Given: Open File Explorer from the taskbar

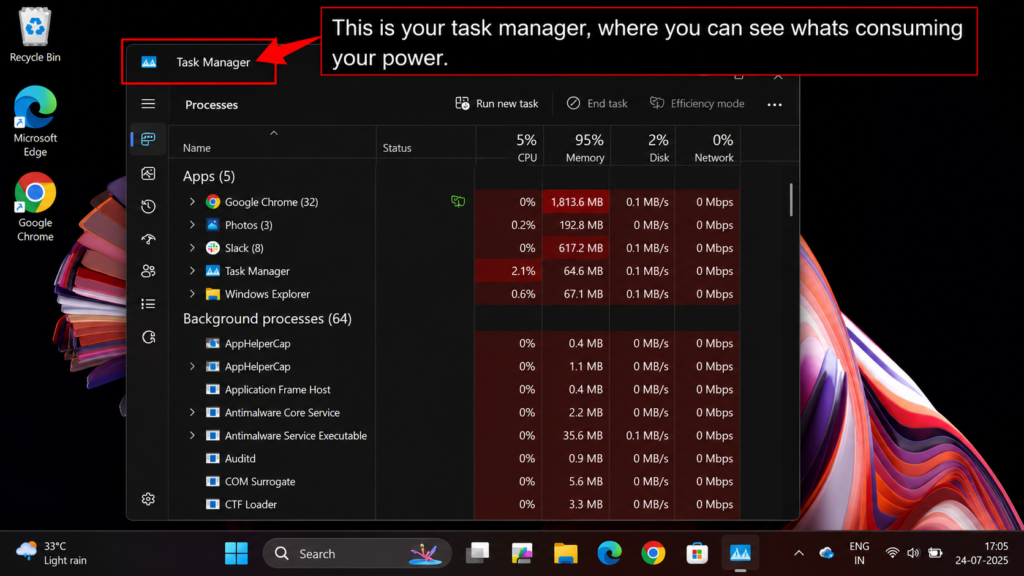Looking at the screenshot, I should click(x=566, y=553).
